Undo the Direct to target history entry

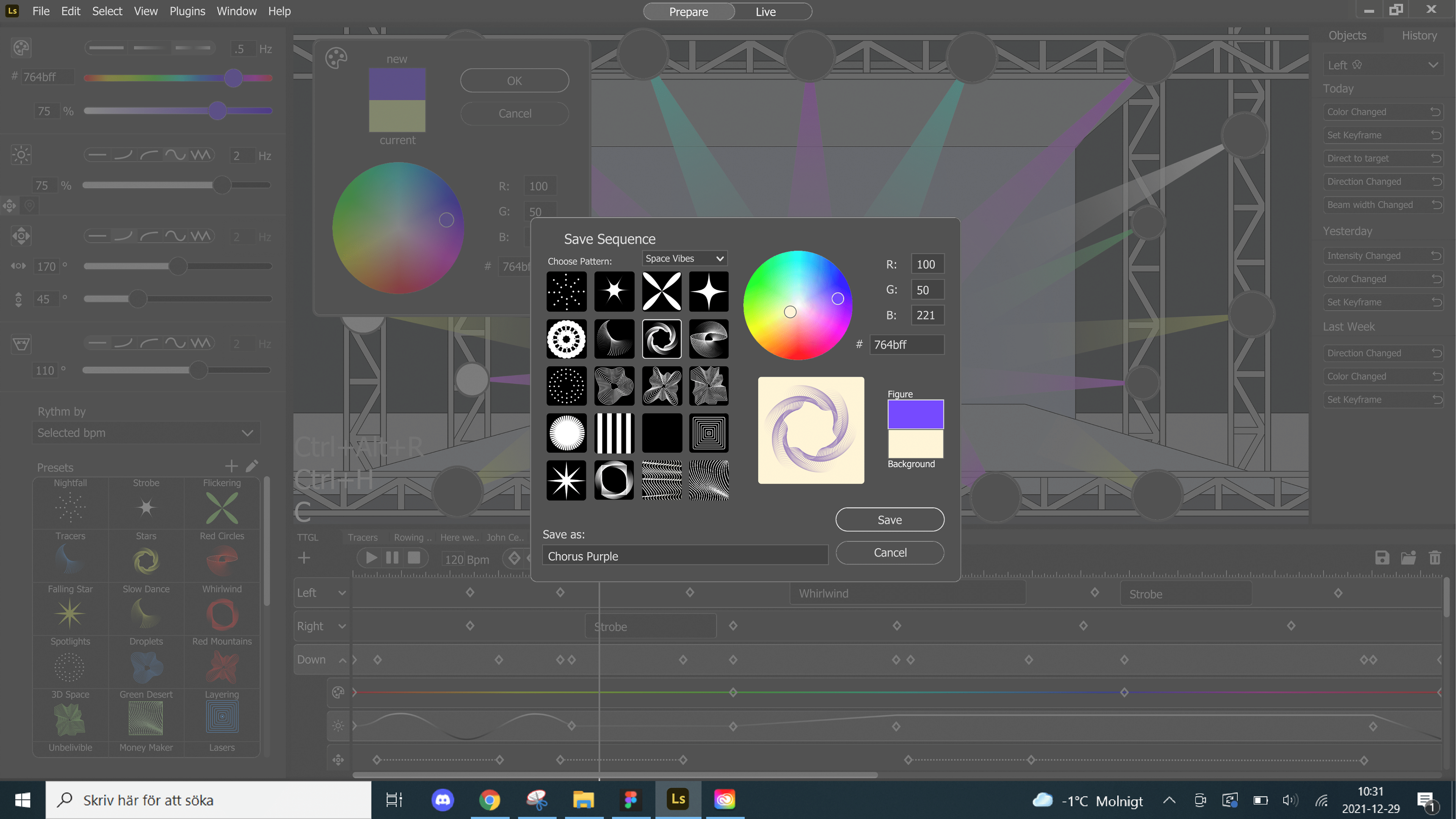coord(1436,158)
